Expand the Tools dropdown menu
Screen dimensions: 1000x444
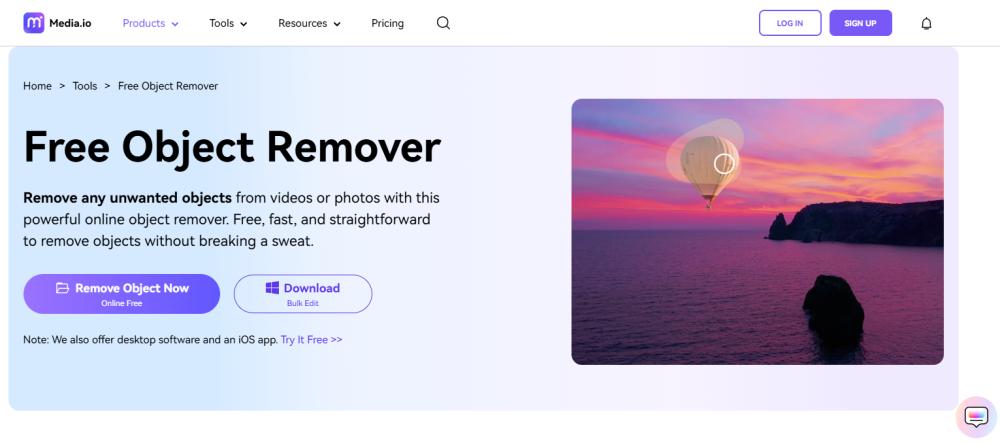(228, 23)
